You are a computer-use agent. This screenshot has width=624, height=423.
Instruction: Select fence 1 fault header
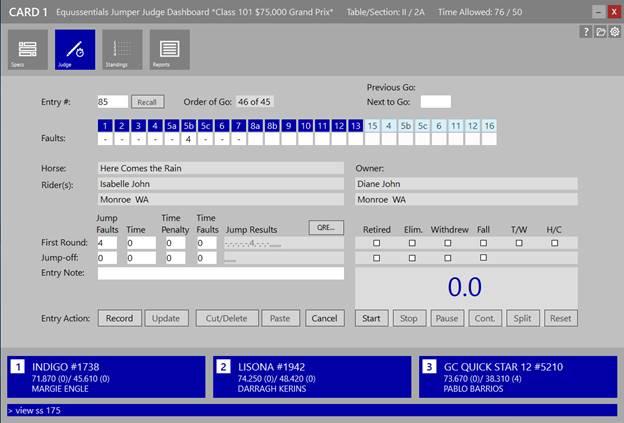pos(105,126)
